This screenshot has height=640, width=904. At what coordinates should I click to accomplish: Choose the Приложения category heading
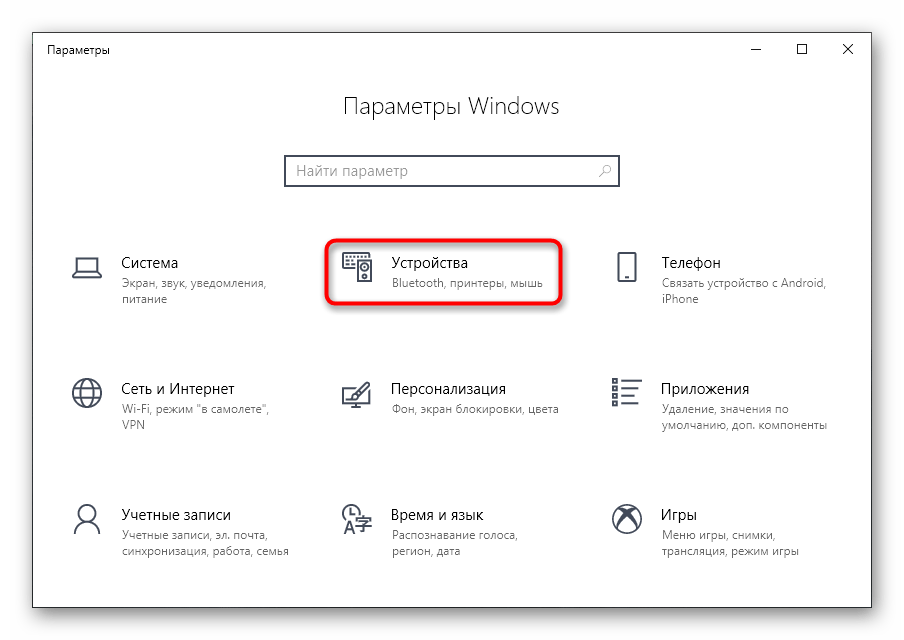tap(705, 389)
